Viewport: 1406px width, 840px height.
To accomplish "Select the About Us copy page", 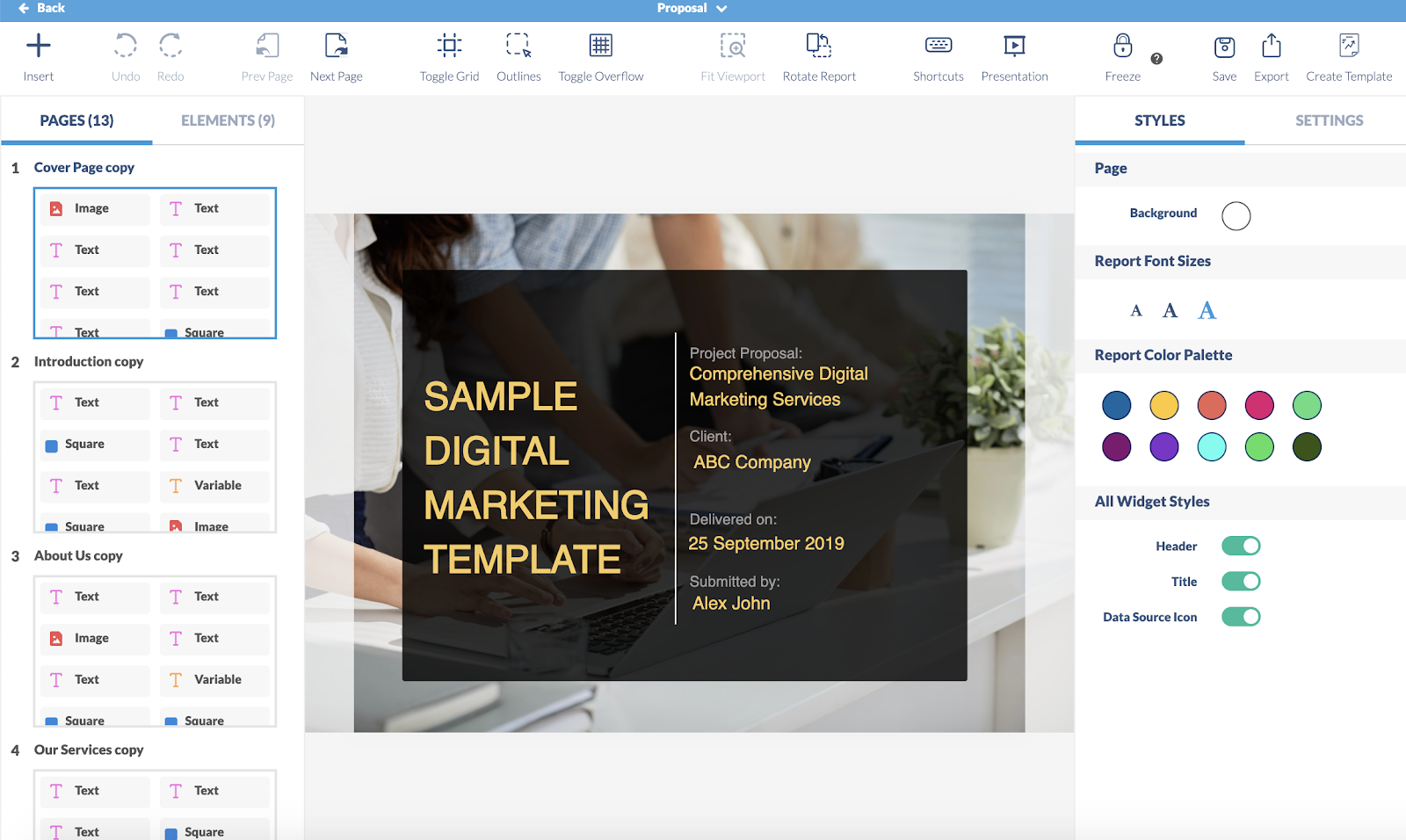I will (78, 555).
